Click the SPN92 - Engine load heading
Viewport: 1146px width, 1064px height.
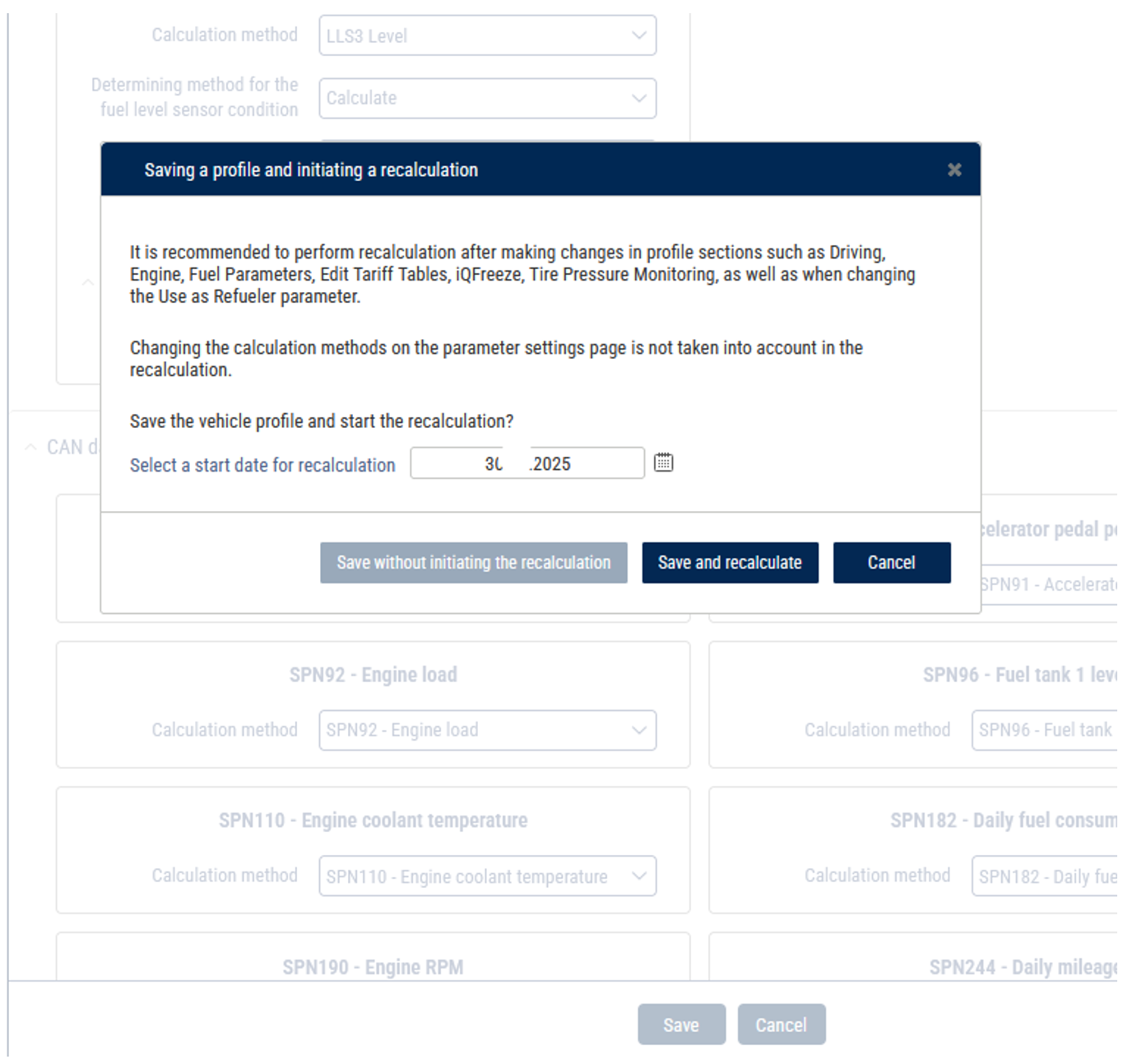point(373,675)
